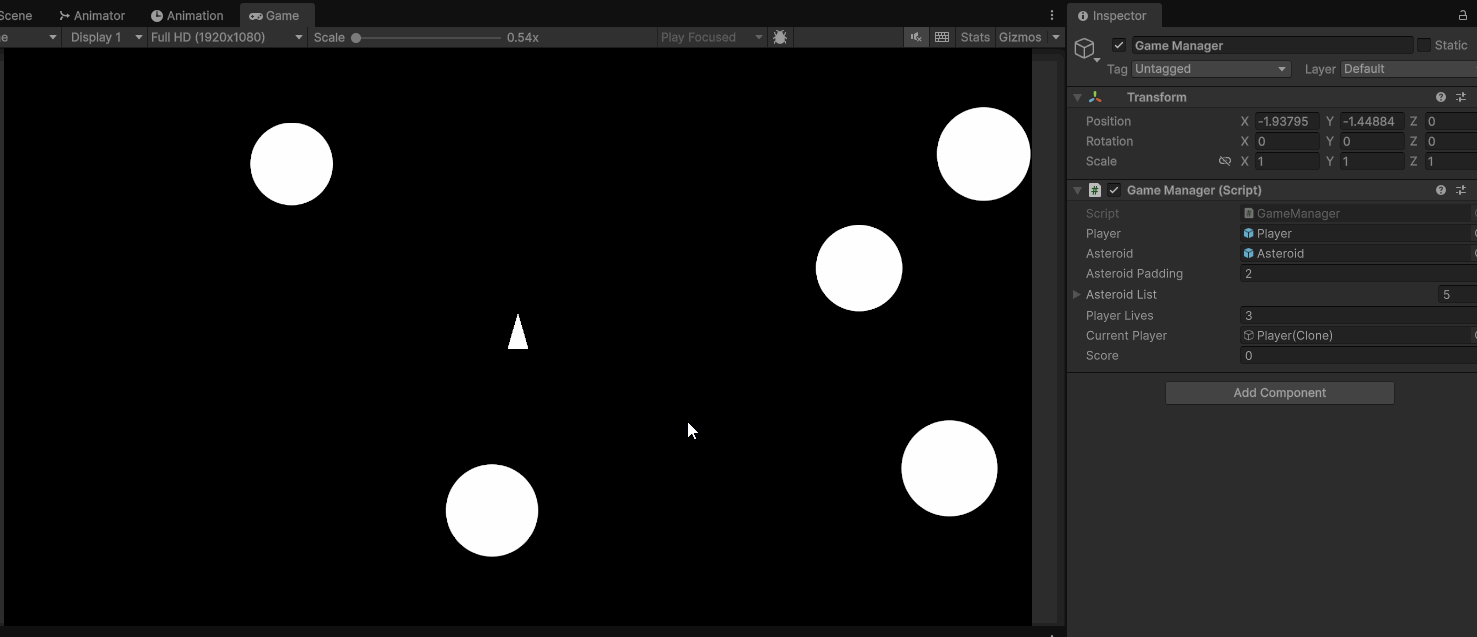
Task: Toggle the mute audio icon in Game view
Action: (x=916, y=37)
